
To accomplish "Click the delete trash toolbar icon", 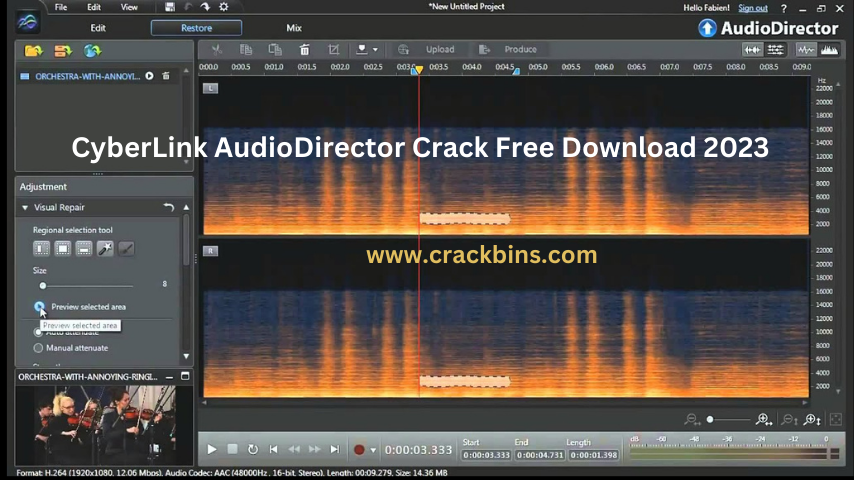I will coord(304,50).
